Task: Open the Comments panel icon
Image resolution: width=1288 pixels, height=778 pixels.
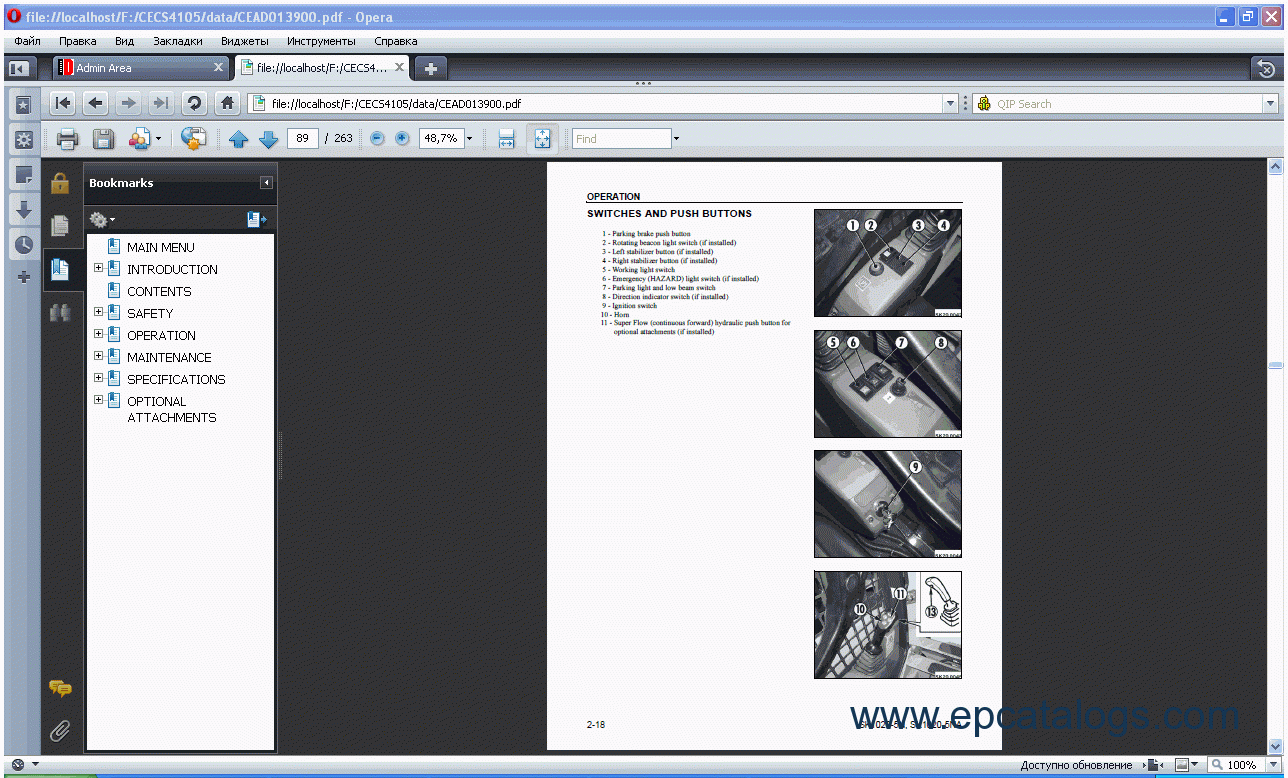Action: (60, 688)
